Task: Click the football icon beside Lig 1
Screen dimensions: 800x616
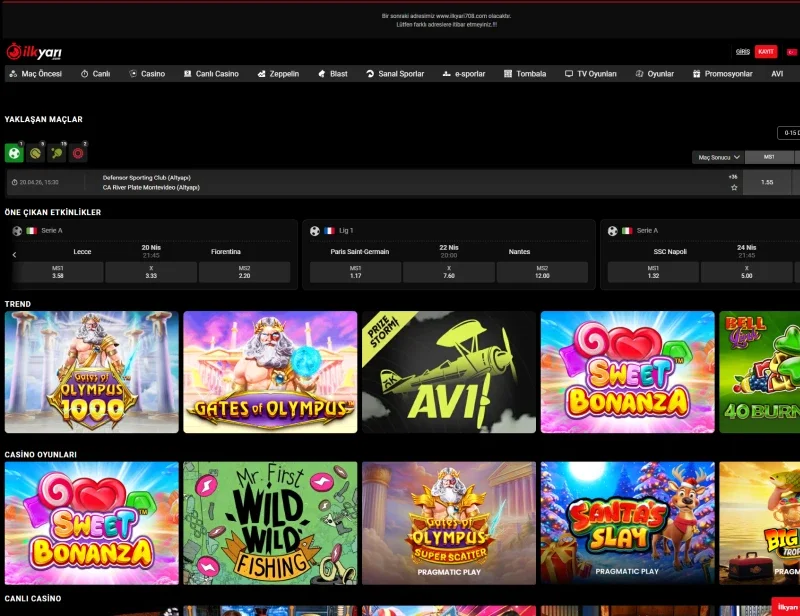Action: tap(315, 231)
